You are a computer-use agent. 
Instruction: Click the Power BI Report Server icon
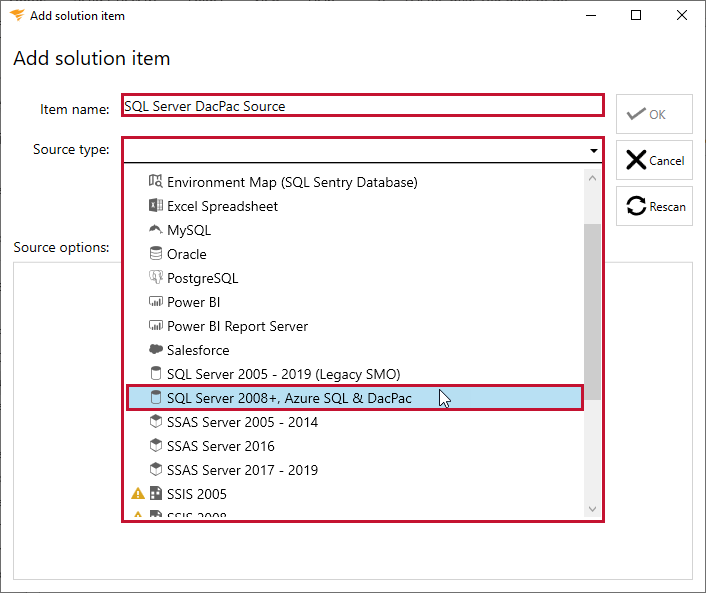click(x=156, y=325)
